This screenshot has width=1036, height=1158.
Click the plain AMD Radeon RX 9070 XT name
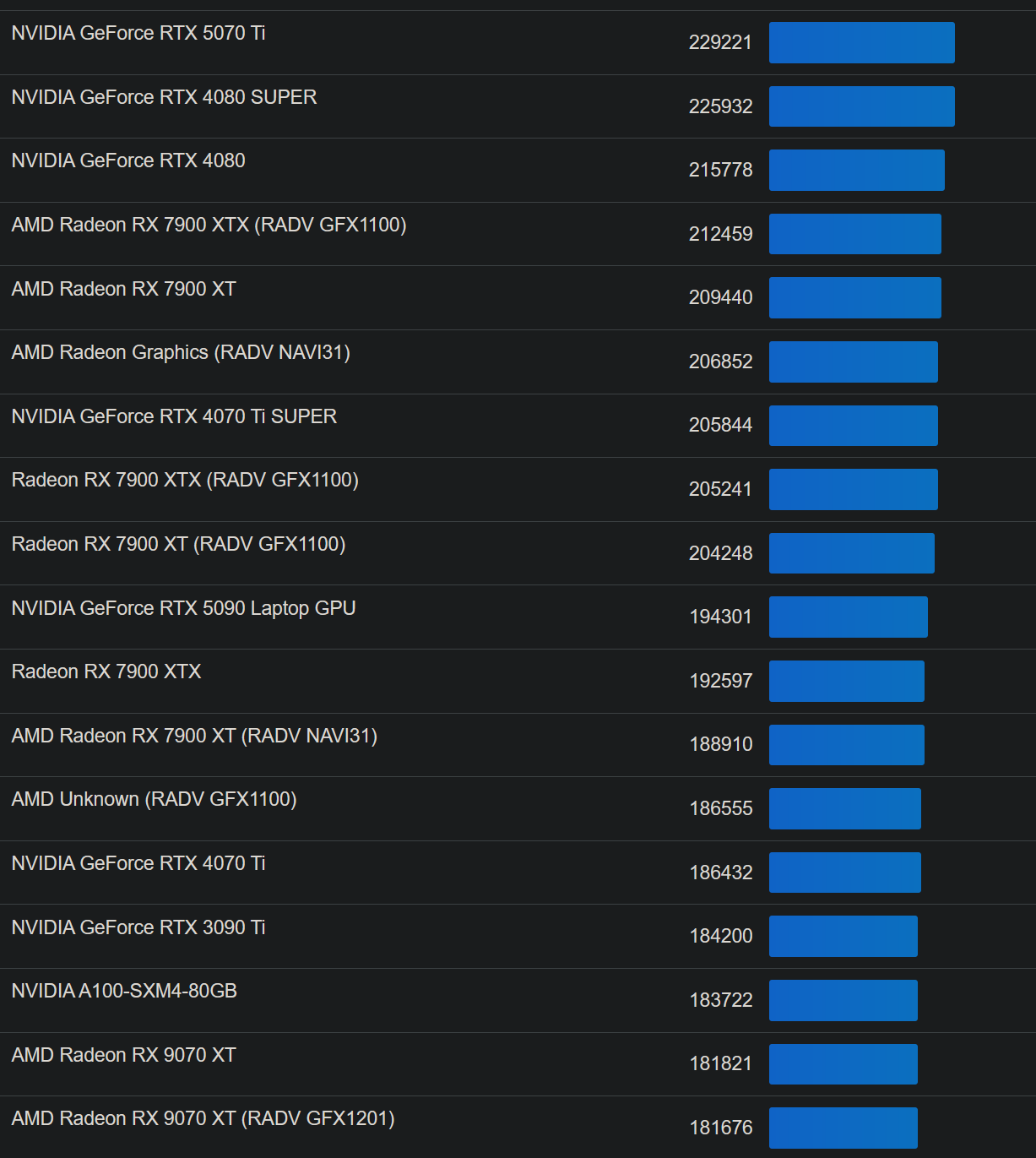[x=124, y=1055]
